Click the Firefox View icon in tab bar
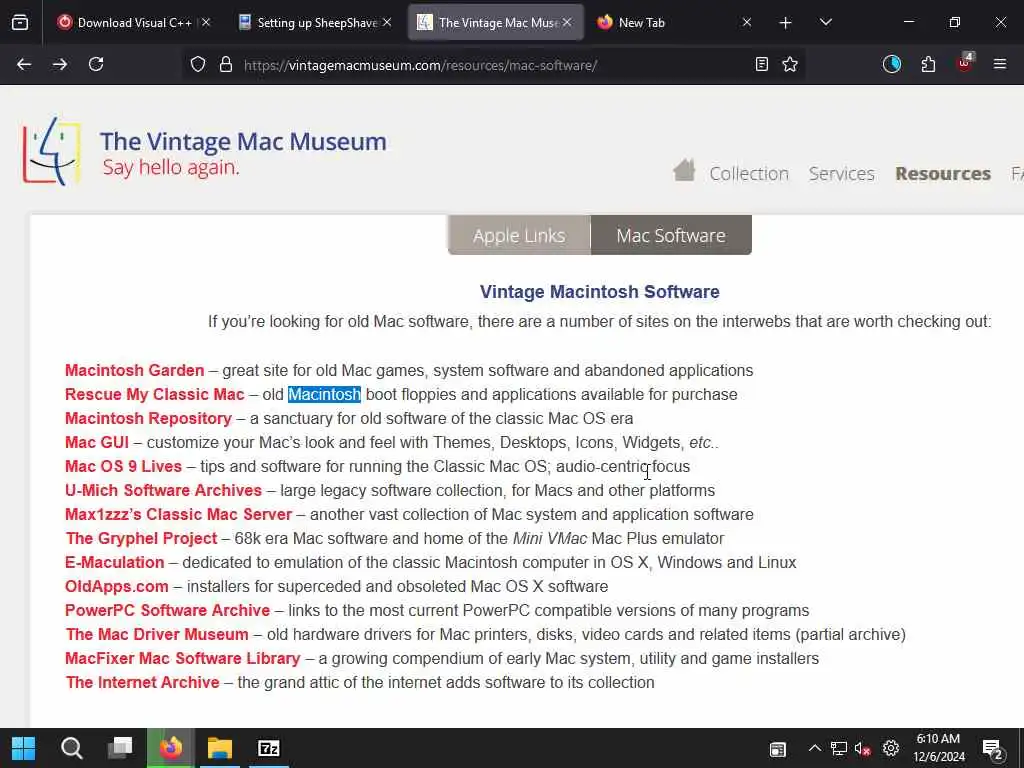The height and width of the screenshot is (768, 1024). point(20,23)
